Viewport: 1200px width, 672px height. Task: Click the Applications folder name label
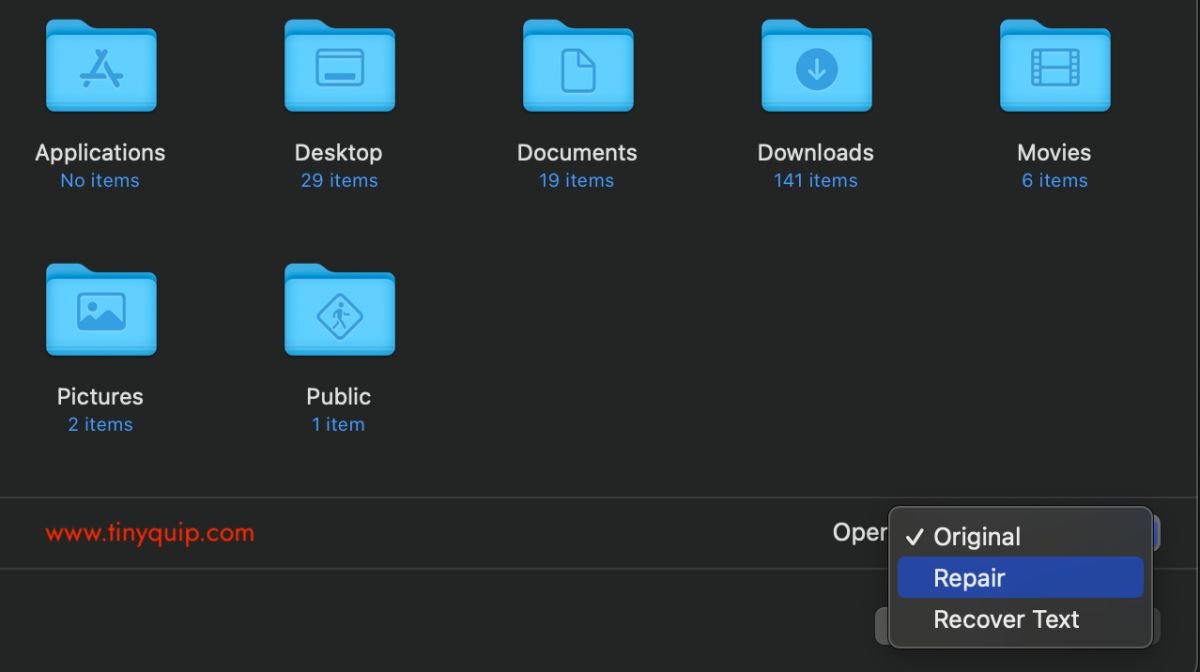100,153
